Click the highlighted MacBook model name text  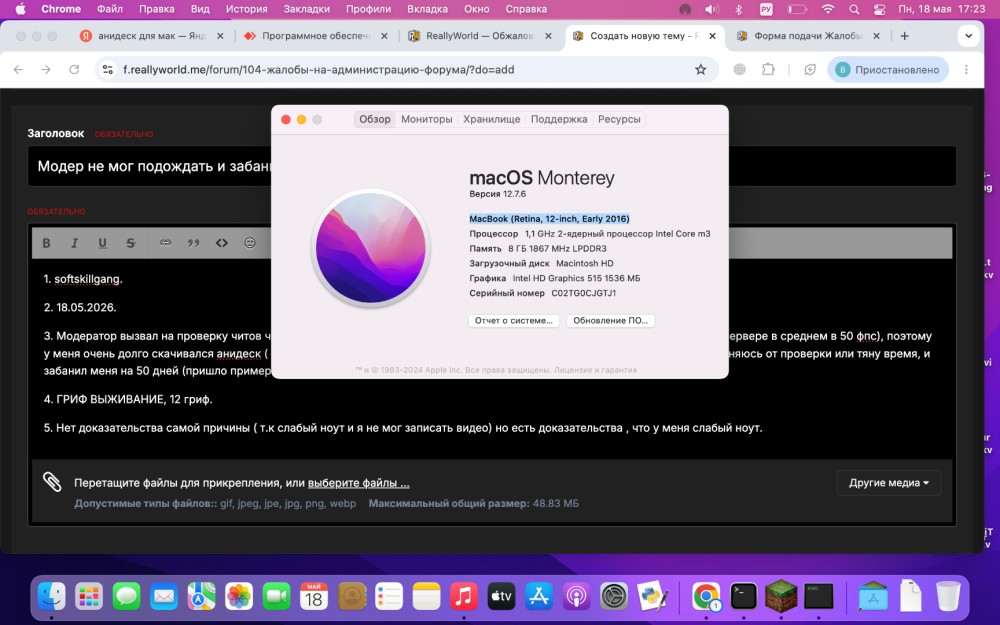coord(549,219)
